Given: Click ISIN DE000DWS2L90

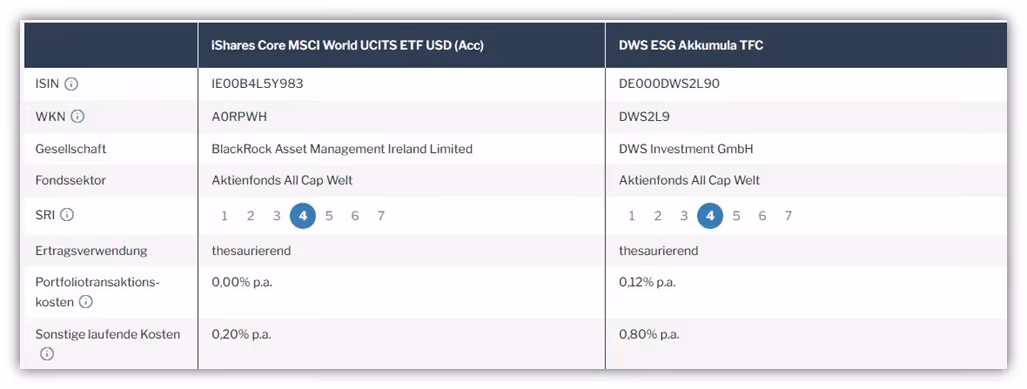Looking at the screenshot, I should coord(669,84).
